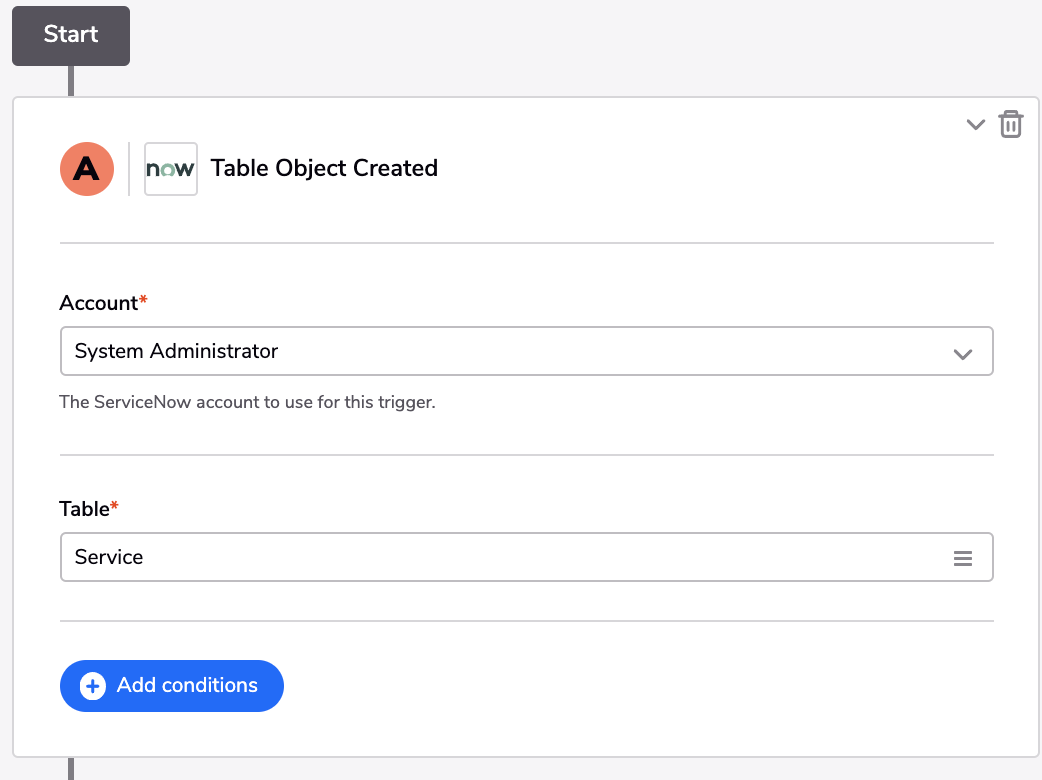Viewport: 1042px width, 780px height.
Task: Click the connector line below Start
Action: 71,81
